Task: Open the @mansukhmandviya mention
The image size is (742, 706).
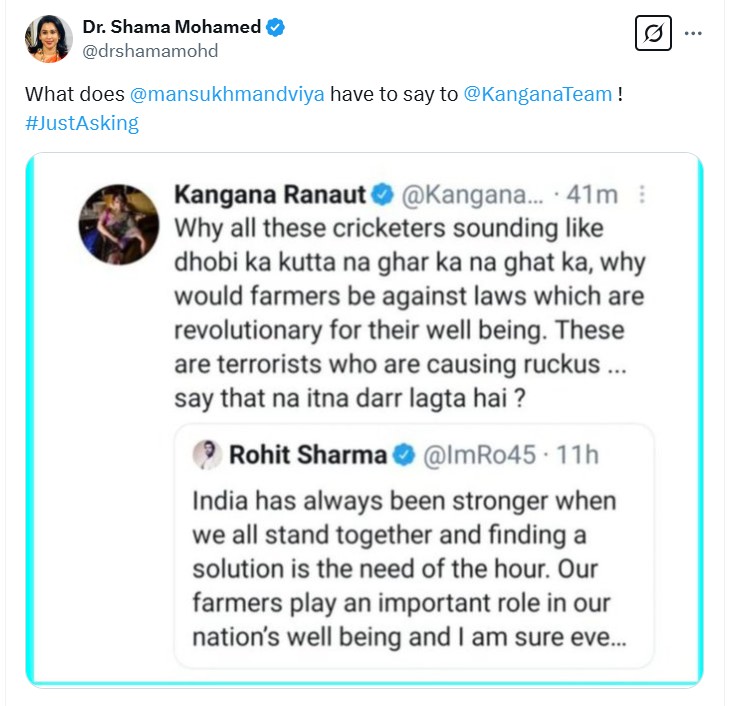Action: [227, 95]
